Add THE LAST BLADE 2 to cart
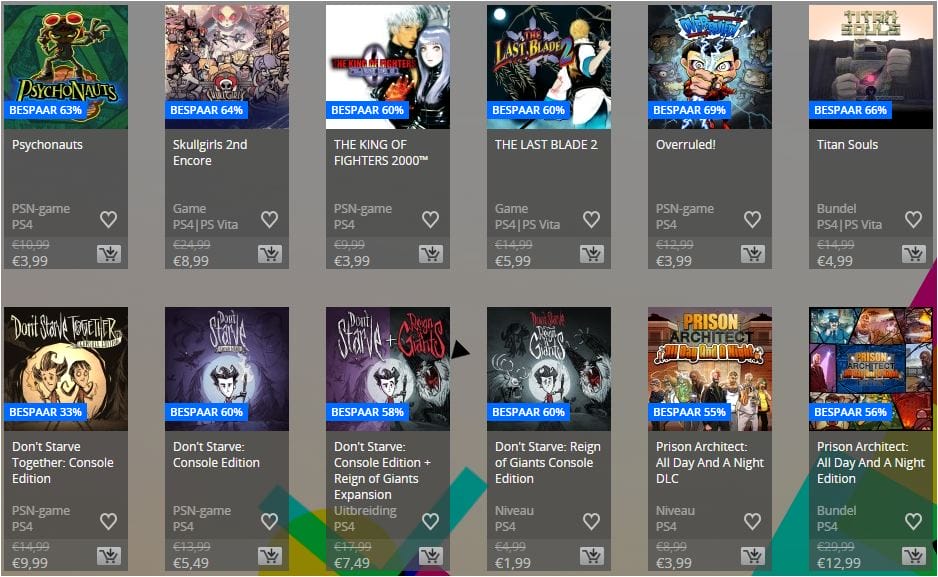Viewport: 938px width, 577px height. pos(592,254)
